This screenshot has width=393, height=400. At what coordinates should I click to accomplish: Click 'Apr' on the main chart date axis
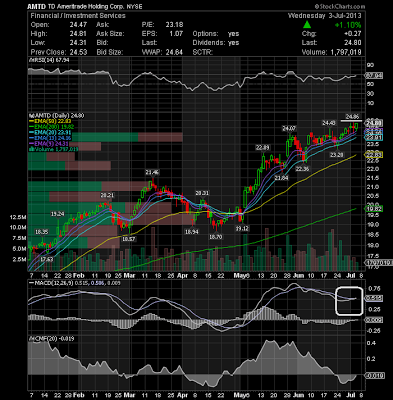click(x=182, y=276)
